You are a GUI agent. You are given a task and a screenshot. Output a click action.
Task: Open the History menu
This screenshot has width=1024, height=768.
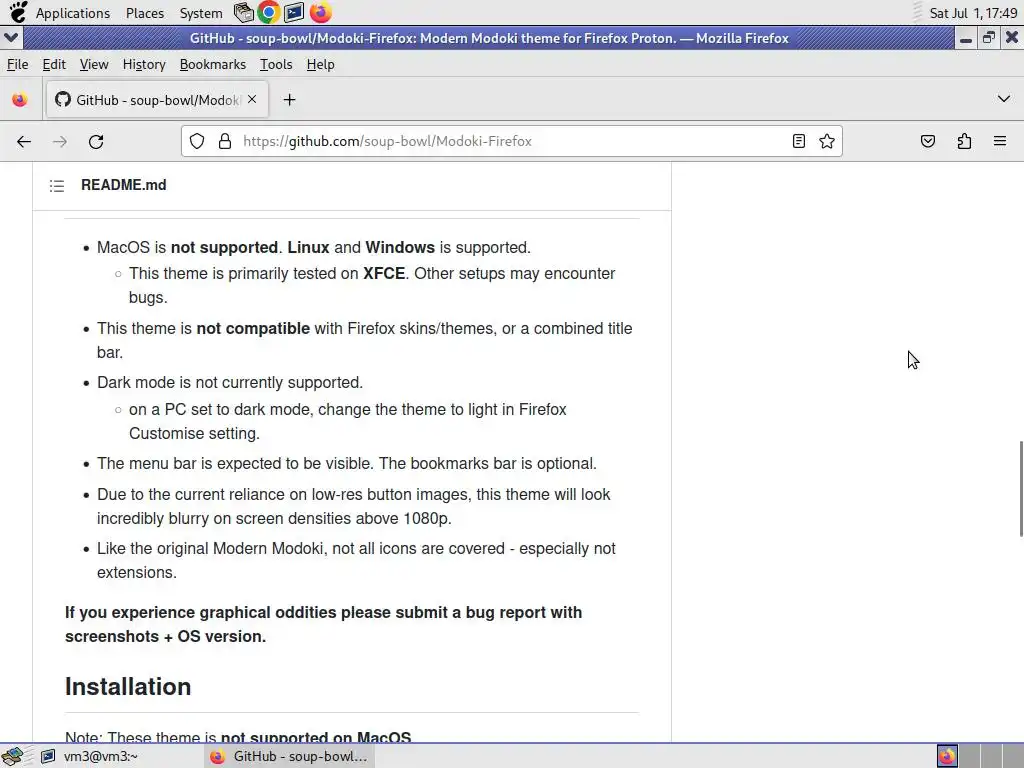(144, 65)
